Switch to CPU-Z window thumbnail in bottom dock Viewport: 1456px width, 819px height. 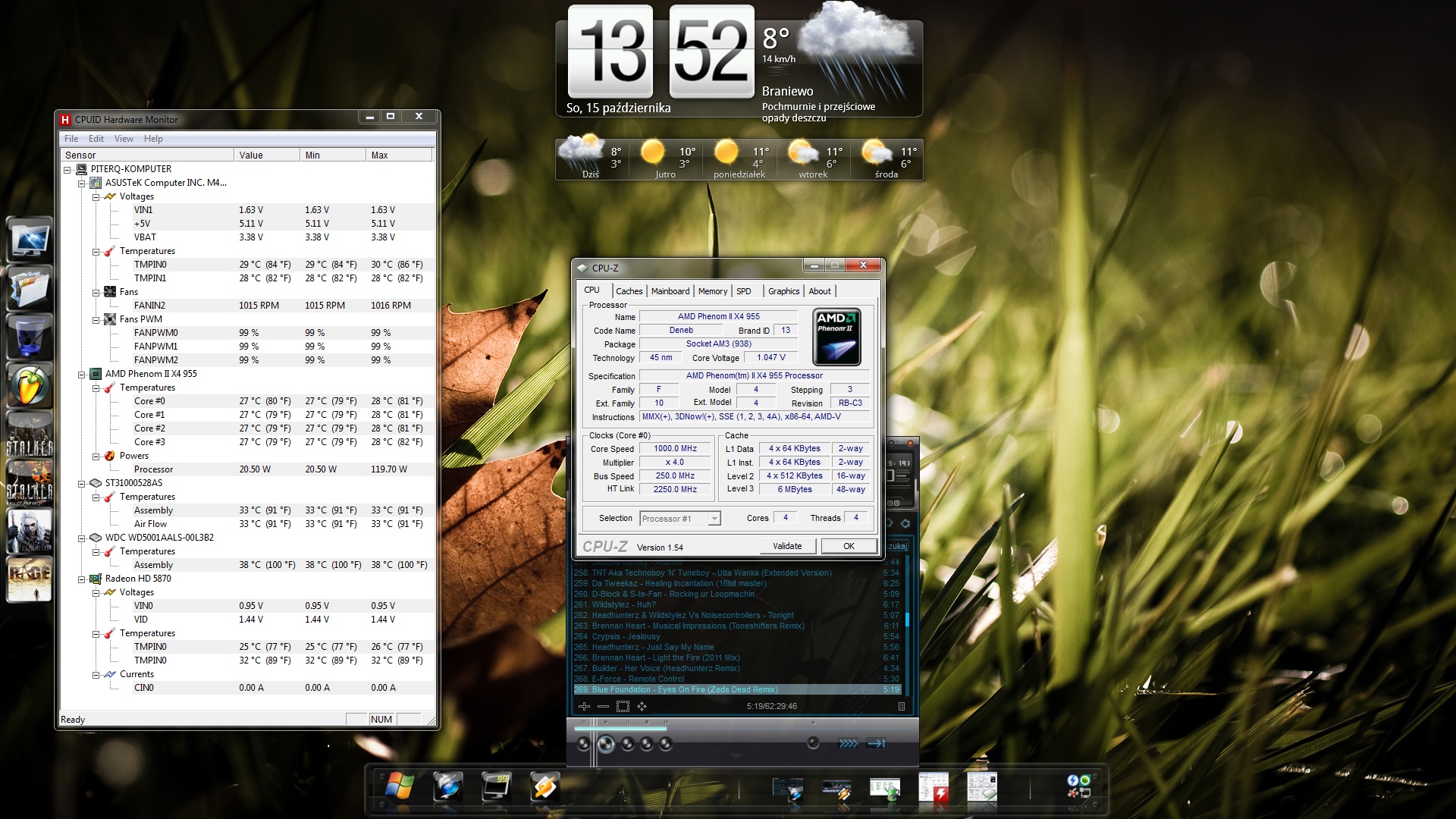click(982, 788)
